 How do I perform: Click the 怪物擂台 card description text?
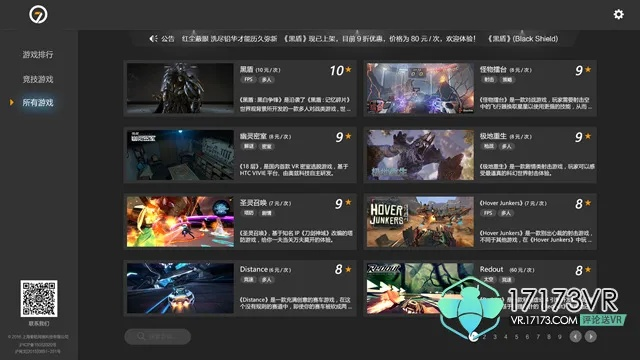click(x=536, y=103)
